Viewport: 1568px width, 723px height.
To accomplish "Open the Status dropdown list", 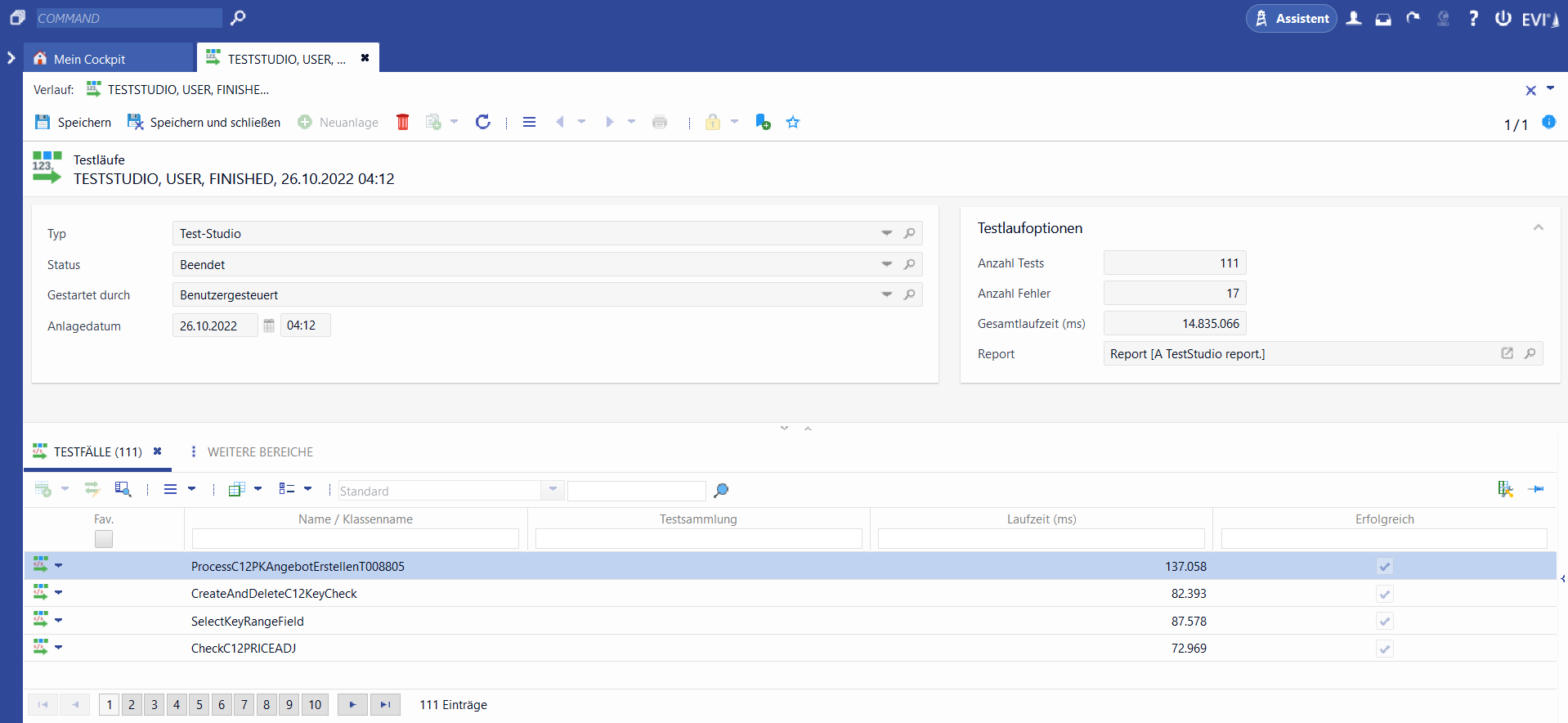I will [x=886, y=264].
